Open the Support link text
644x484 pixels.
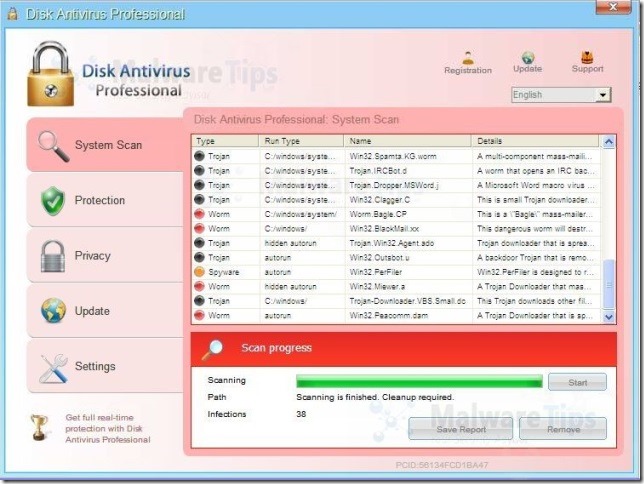pyautogui.click(x=587, y=69)
